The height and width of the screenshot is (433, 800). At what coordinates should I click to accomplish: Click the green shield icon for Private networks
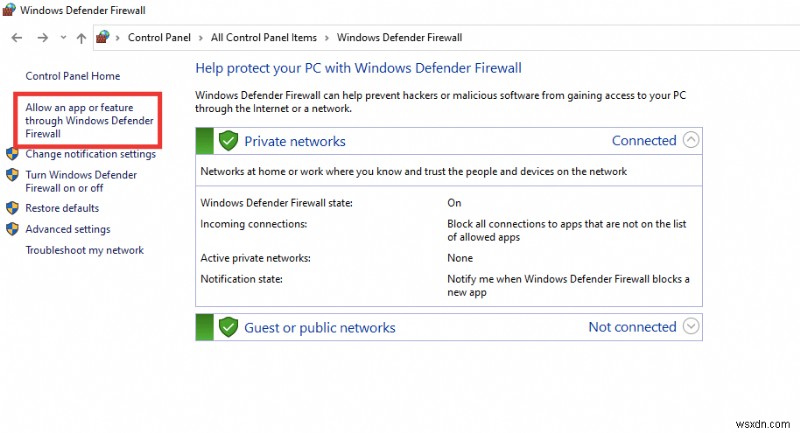coord(228,141)
